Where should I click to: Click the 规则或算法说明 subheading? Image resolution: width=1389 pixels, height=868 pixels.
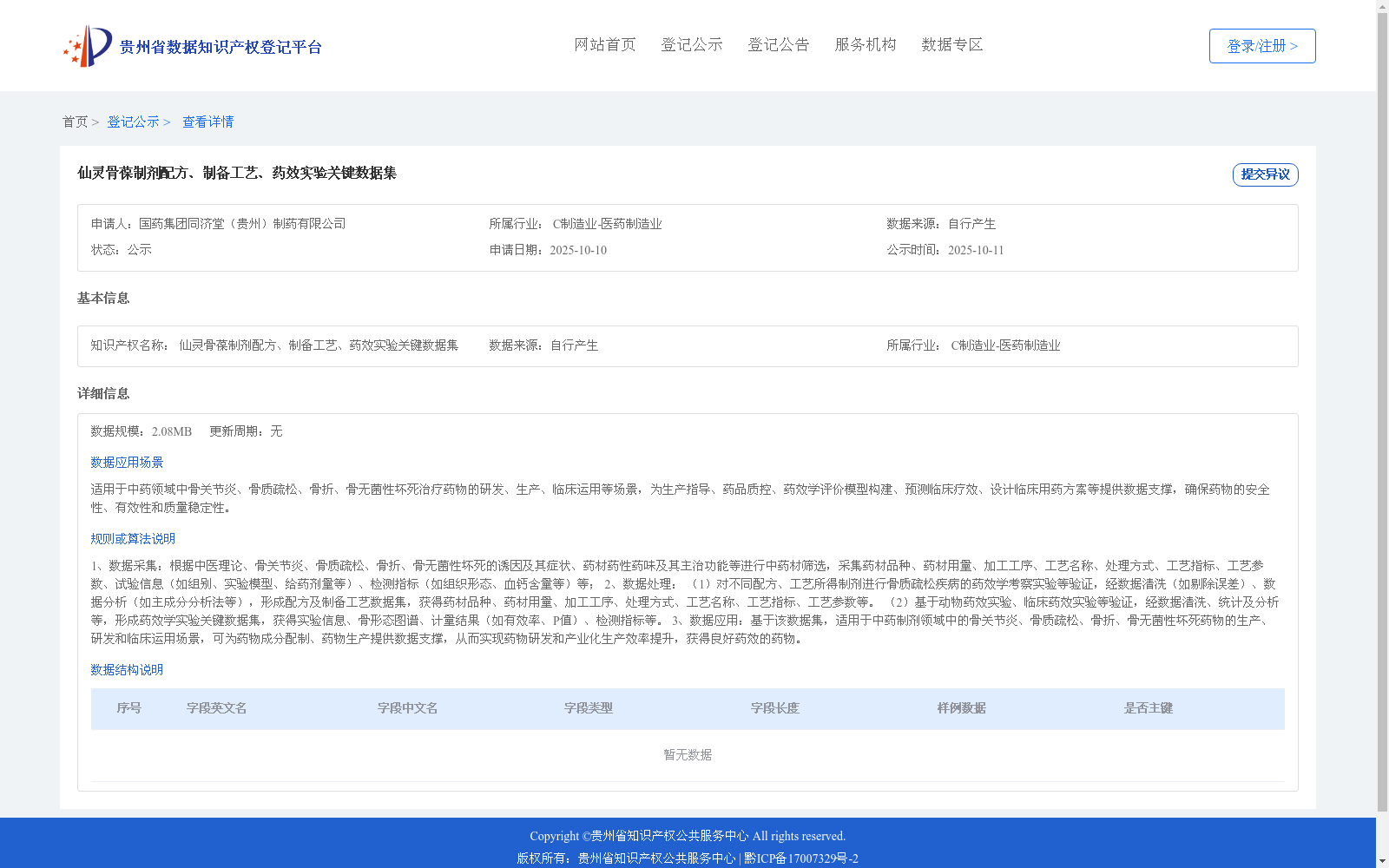point(134,539)
